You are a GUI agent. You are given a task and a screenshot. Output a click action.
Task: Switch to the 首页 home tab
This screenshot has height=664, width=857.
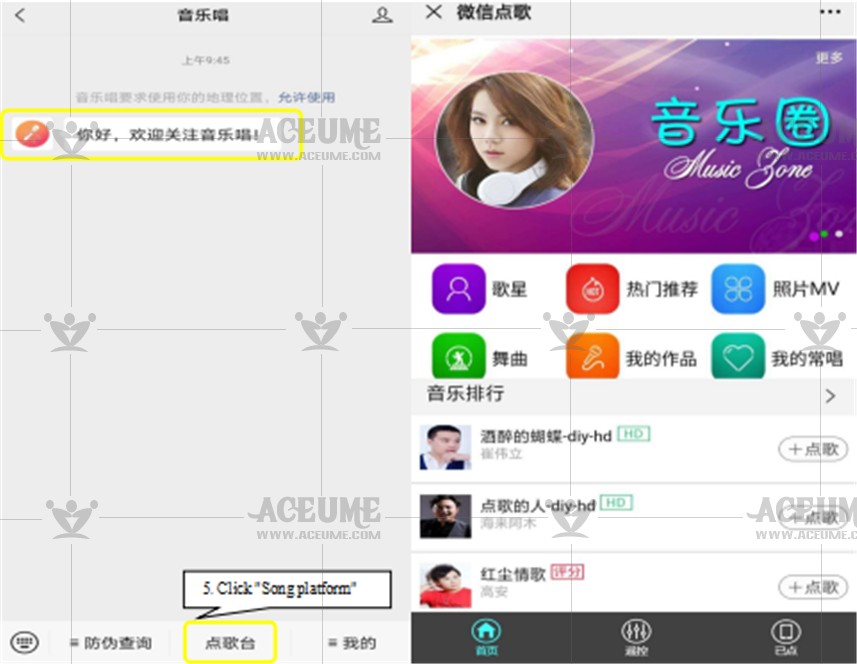click(486, 636)
